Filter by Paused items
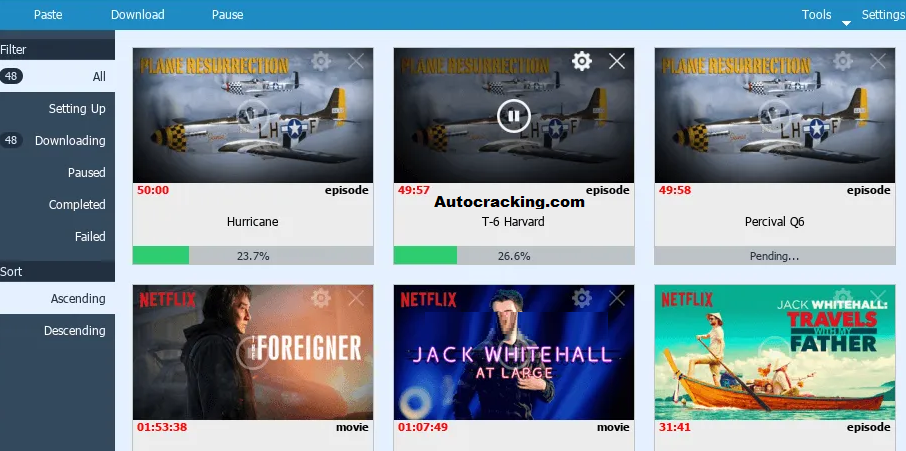Image resolution: width=906 pixels, height=451 pixels. (57, 172)
